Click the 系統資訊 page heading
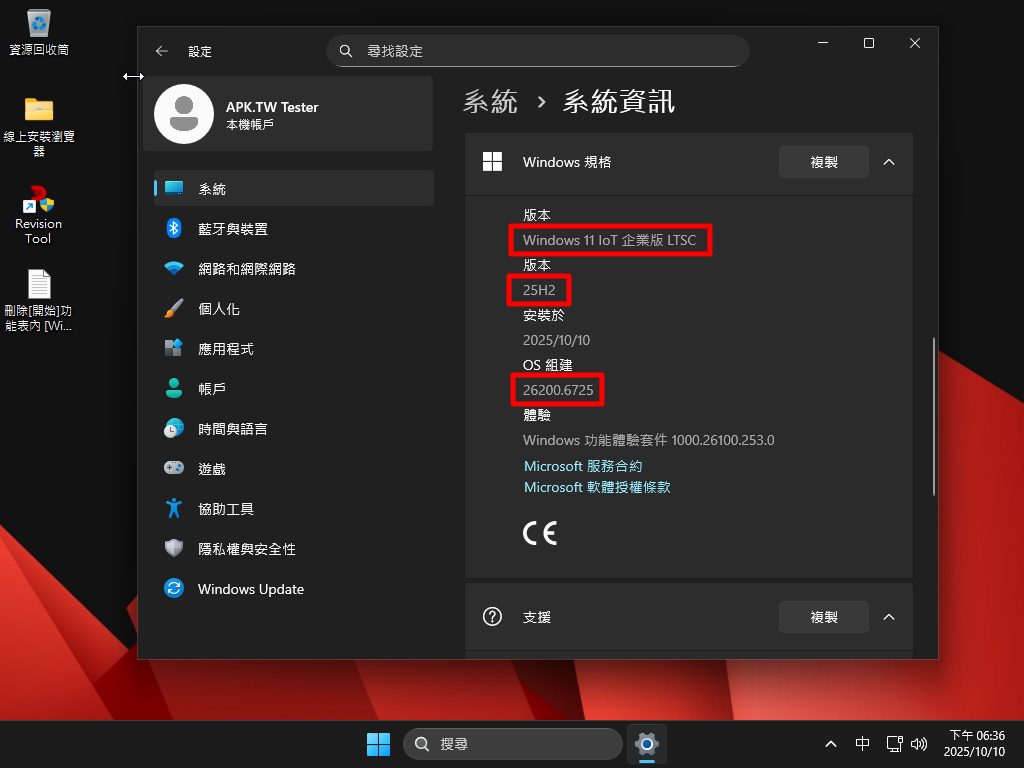 [618, 101]
